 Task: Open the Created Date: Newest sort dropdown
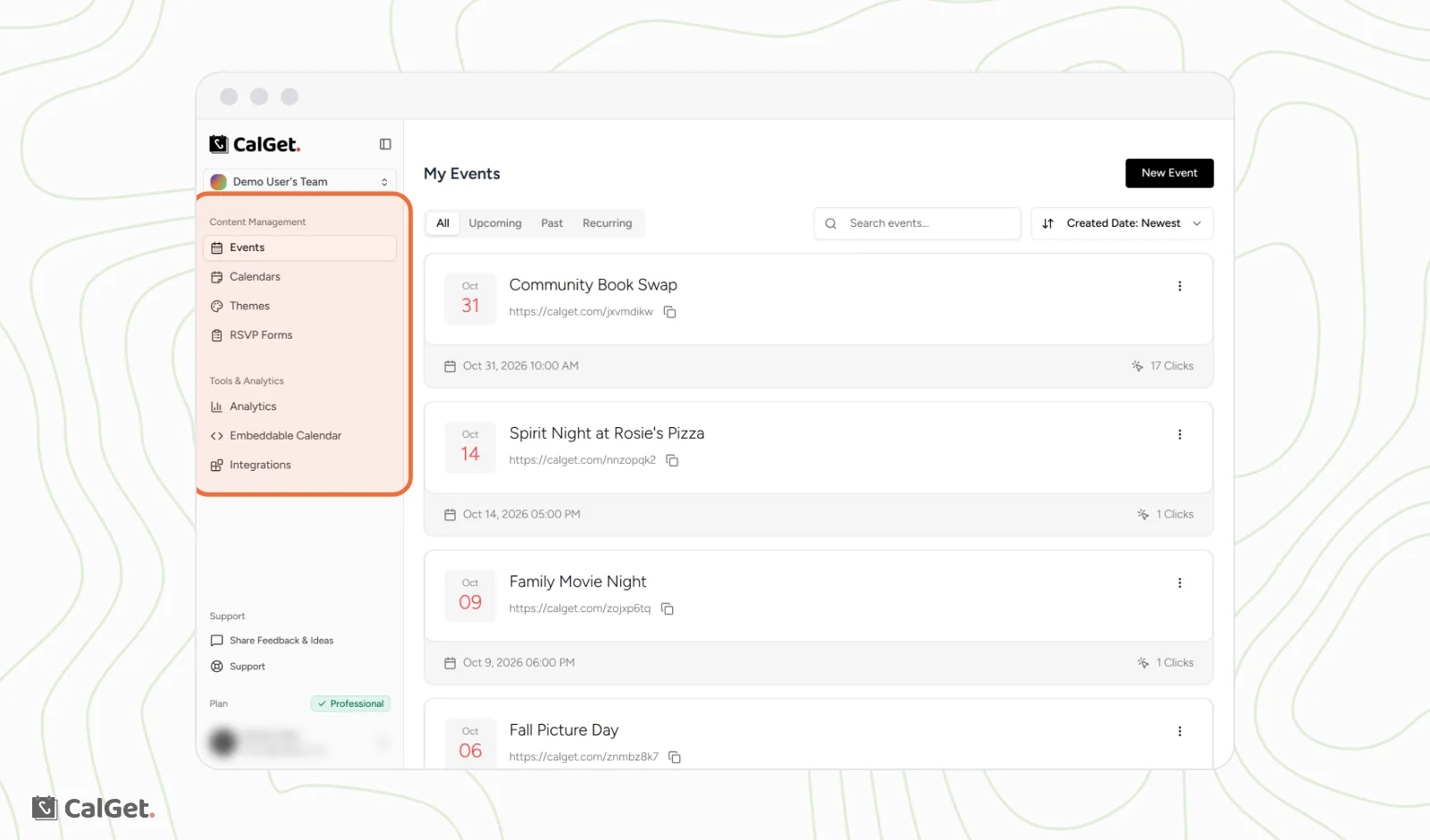click(x=1122, y=223)
